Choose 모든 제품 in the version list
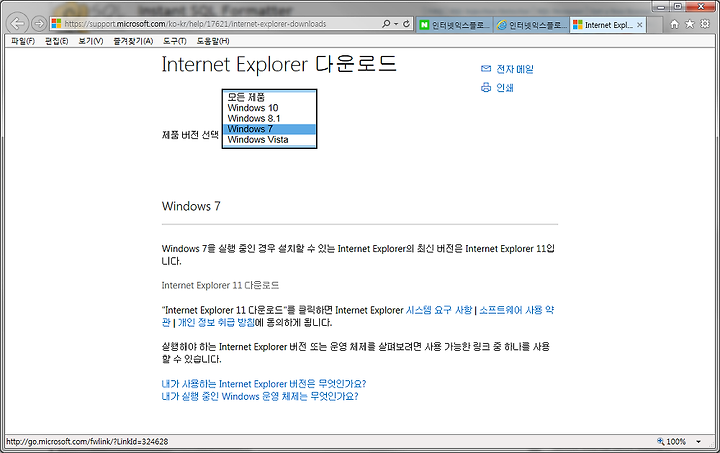The width and height of the screenshot is (720, 453). (x=270, y=97)
